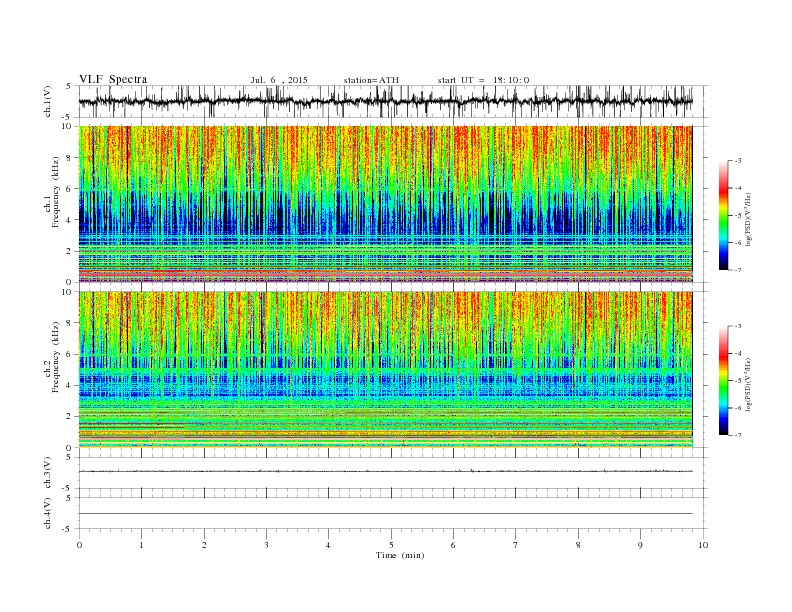Click the ch.3 voltage waveform trace
Image resolution: width=792 pixels, height=612 pixels.
pos(386,471)
